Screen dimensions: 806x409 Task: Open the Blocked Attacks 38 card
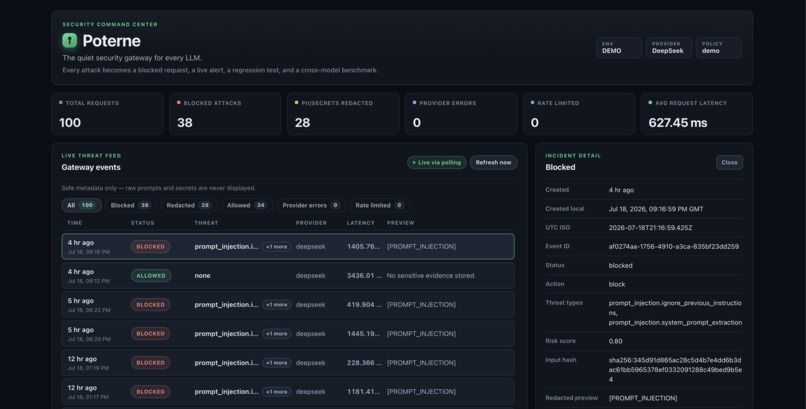(225, 114)
